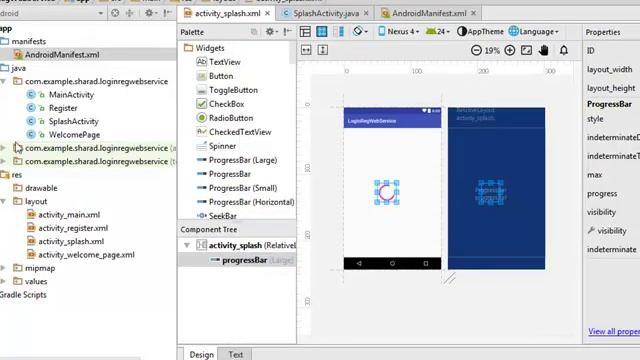Switch to the Design tab

[202, 354]
